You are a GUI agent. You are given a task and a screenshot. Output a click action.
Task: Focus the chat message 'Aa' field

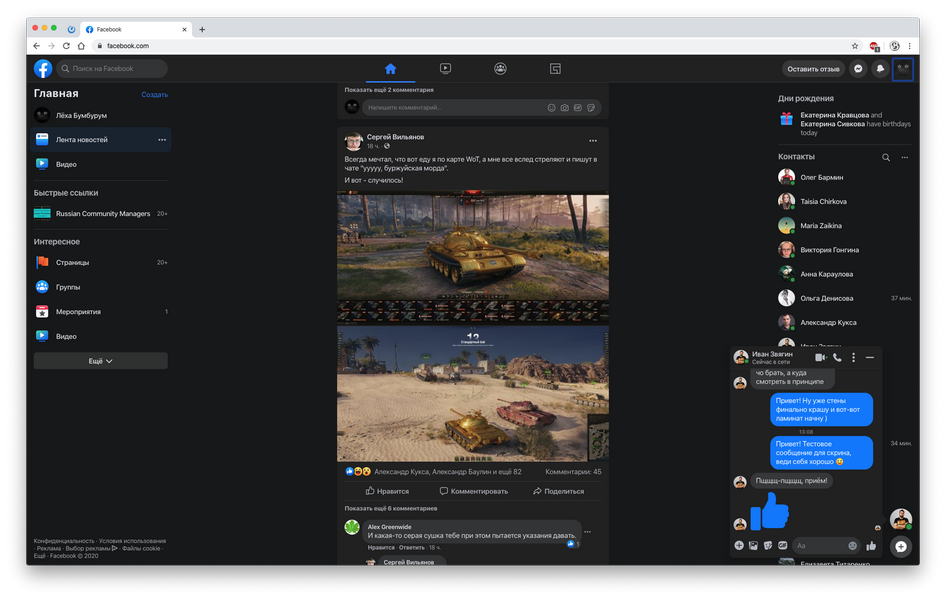(826, 546)
